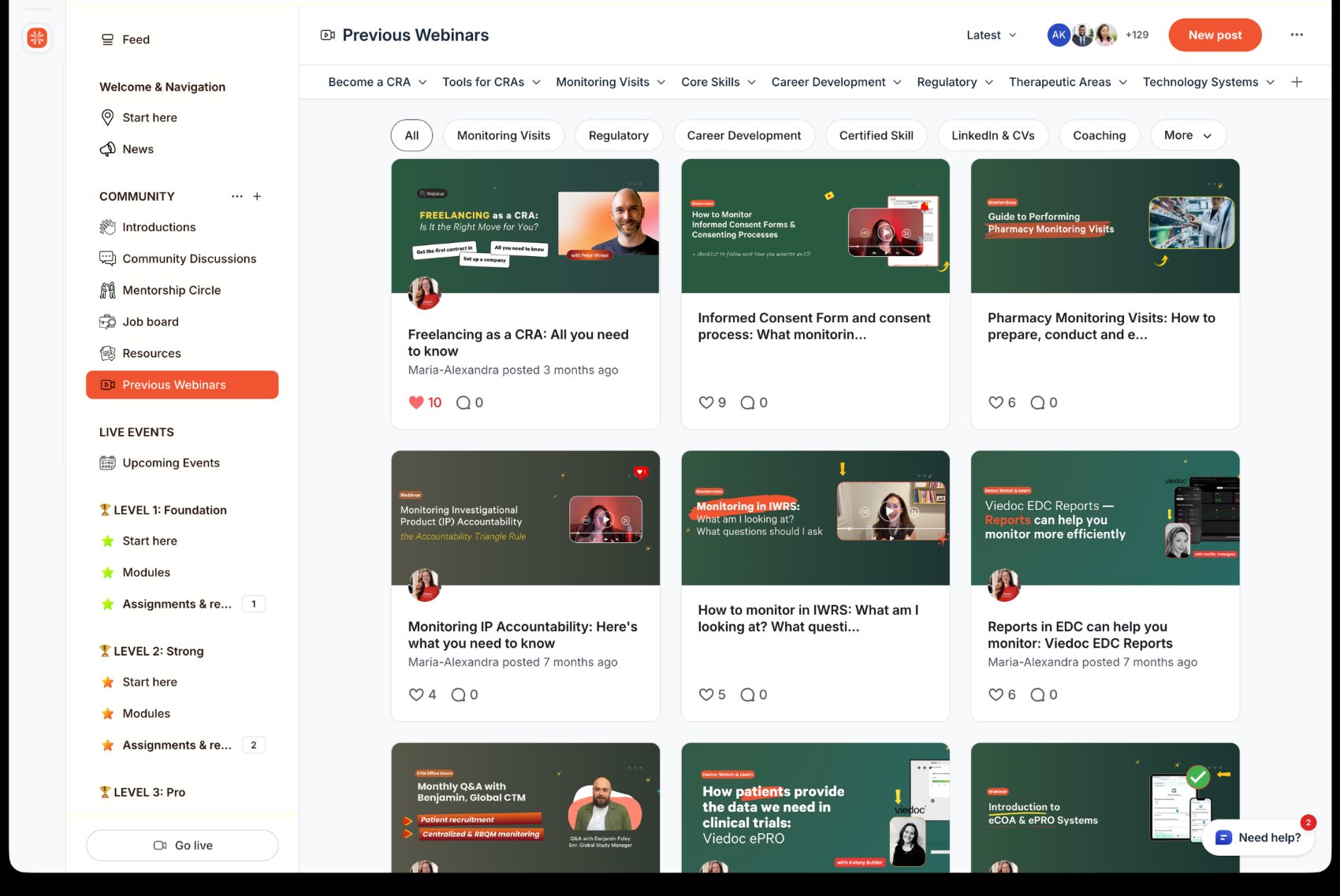Filter by LinkedIn & CVs pill

(x=993, y=136)
